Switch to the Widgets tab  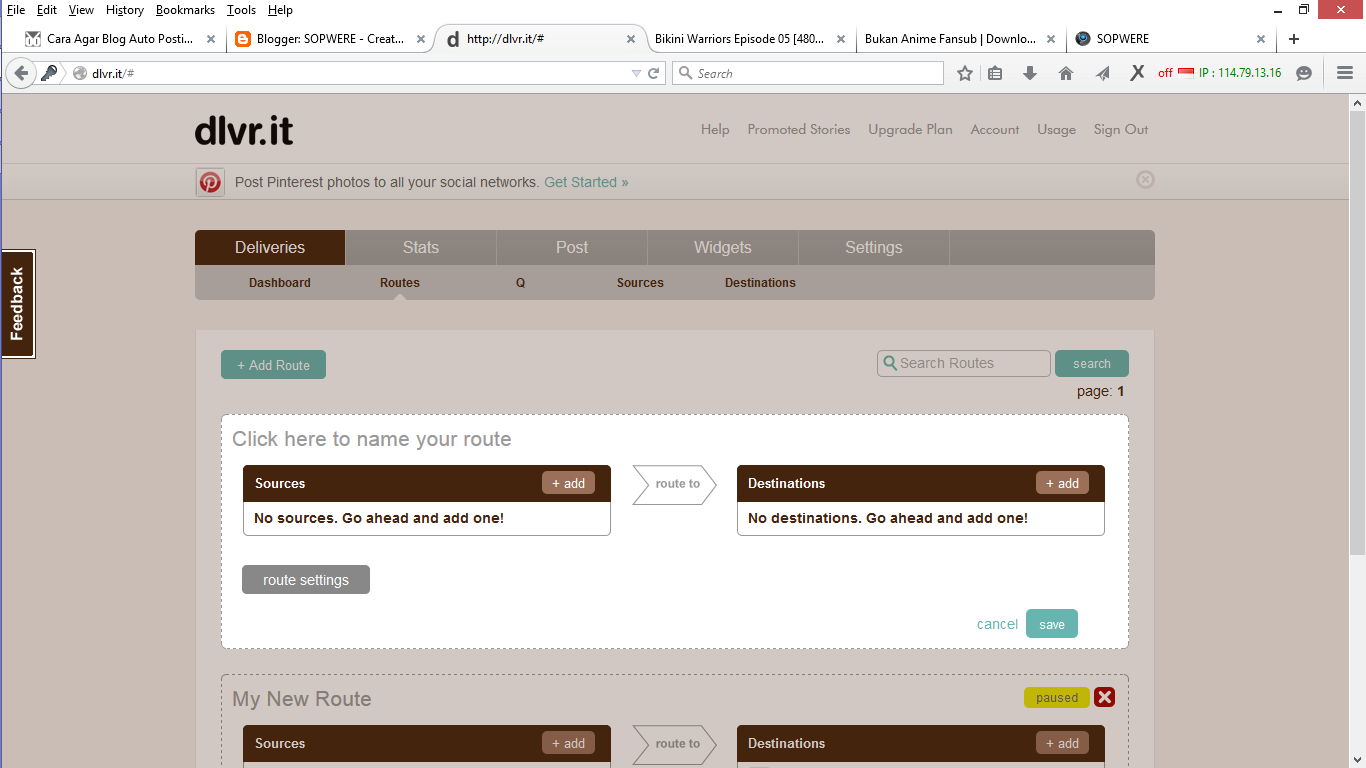coord(723,247)
